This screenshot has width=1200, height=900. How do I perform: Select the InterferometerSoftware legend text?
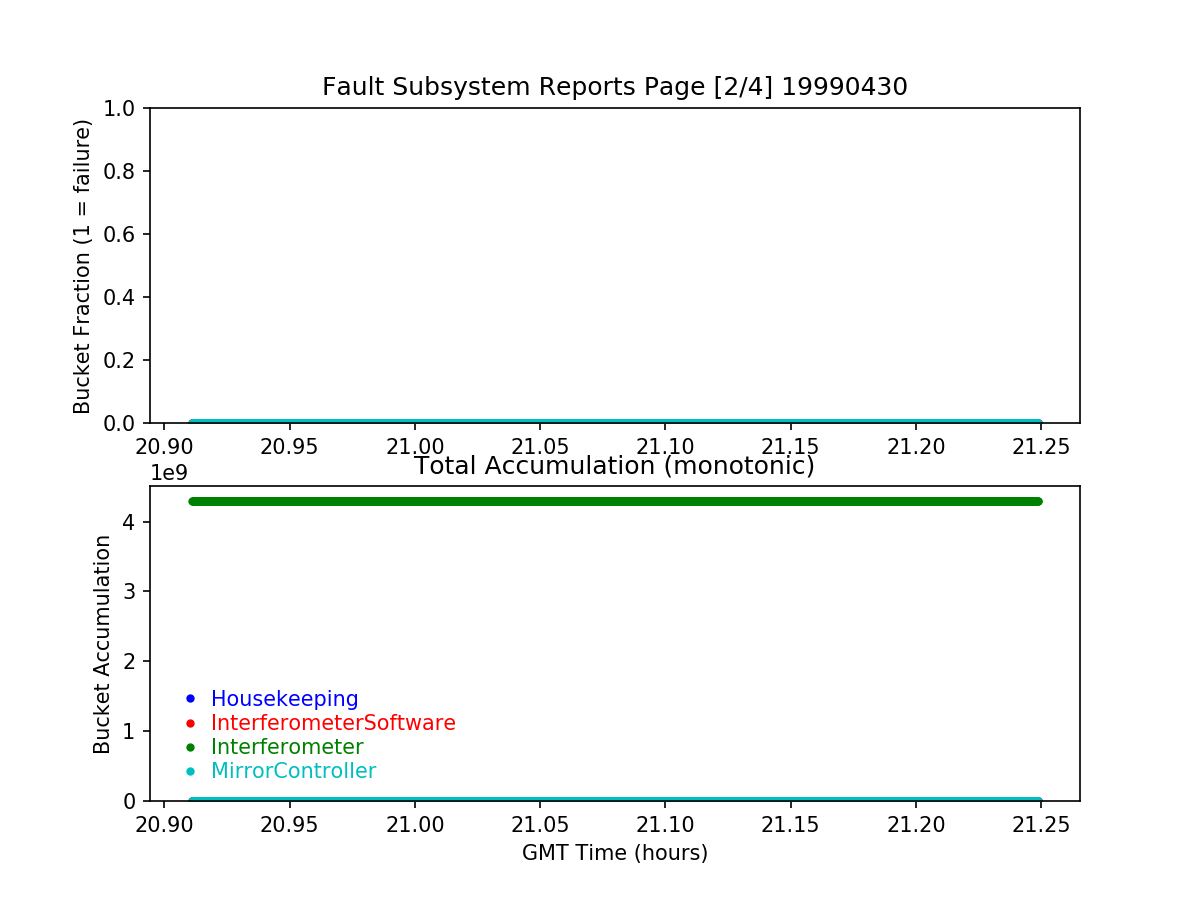click(x=333, y=723)
